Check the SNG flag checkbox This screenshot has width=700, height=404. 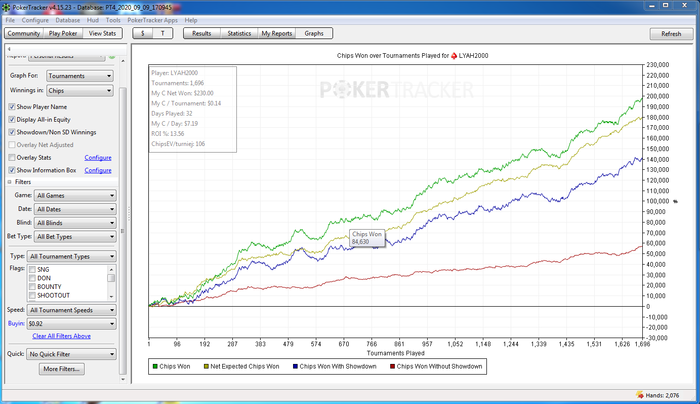click(32, 270)
